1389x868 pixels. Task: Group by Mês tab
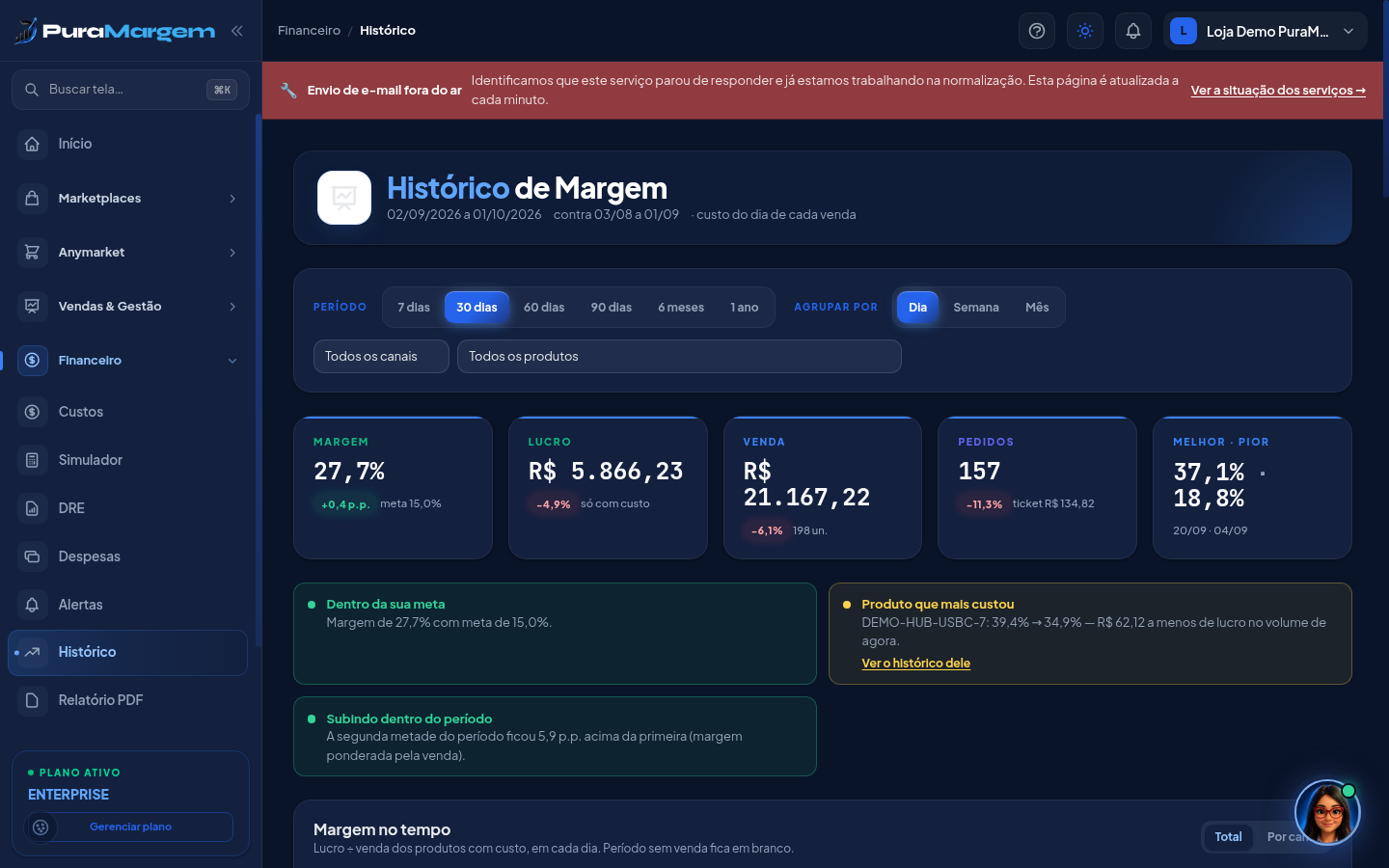tap(1037, 308)
